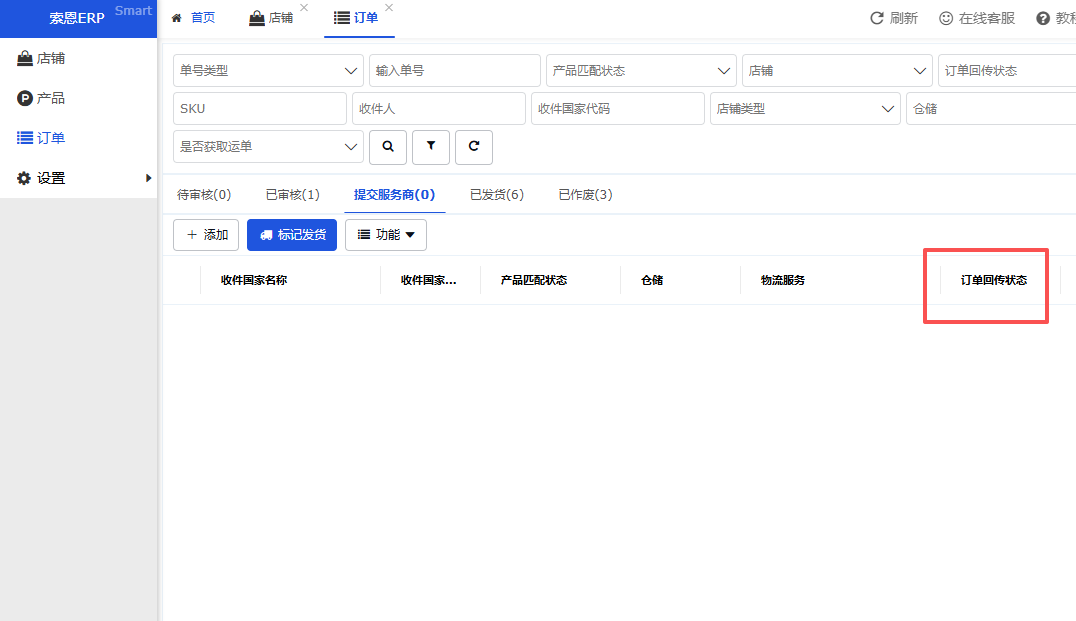Click the search magnifier icon button
The height and width of the screenshot is (621, 1076).
pyautogui.click(x=388, y=147)
